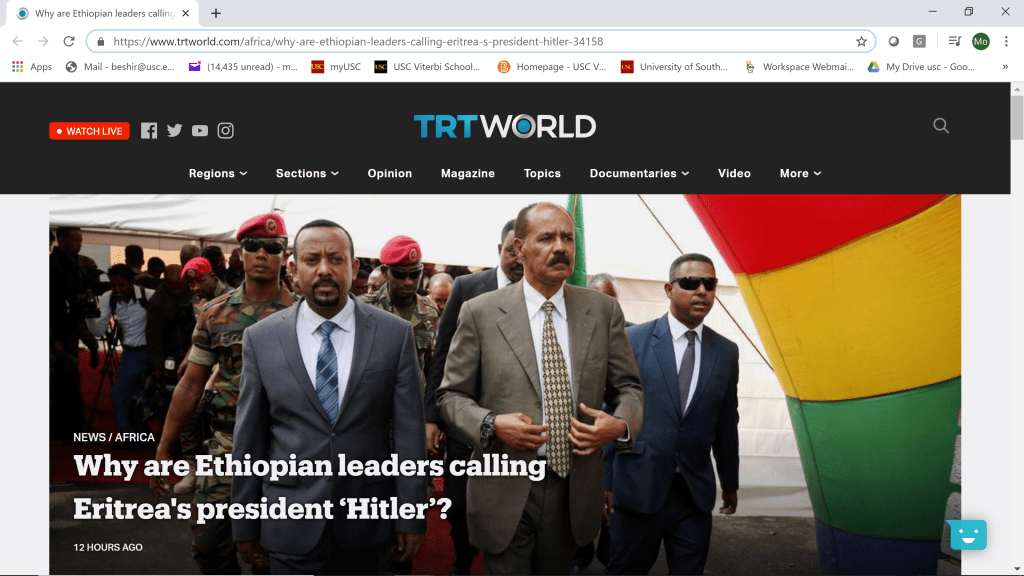Open TRT World Instagram icon
The image size is (1024, 576).
(225, 131)
